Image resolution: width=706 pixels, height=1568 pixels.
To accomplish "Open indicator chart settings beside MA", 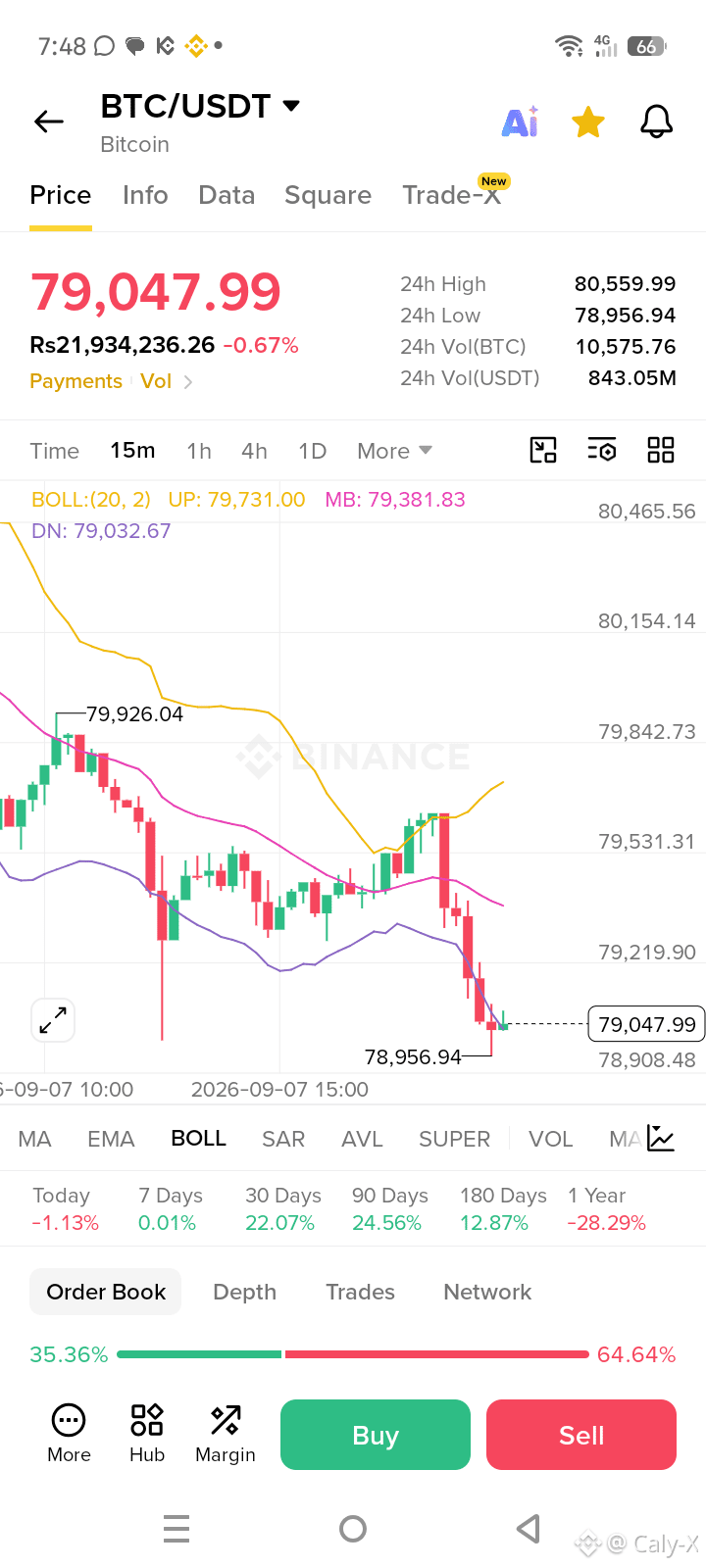I will (x=661, y=1138).
